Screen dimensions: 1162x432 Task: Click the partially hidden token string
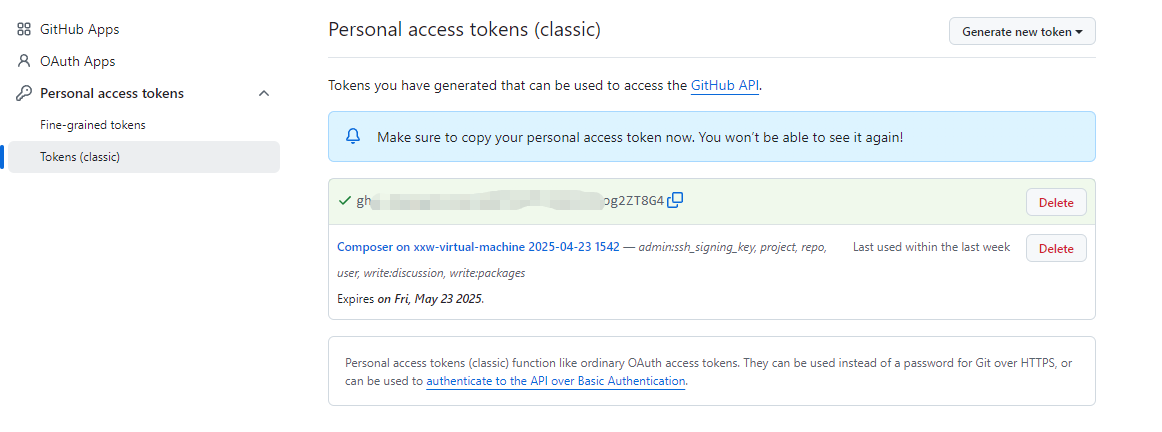pyautogui.click(x=510, y=201)
